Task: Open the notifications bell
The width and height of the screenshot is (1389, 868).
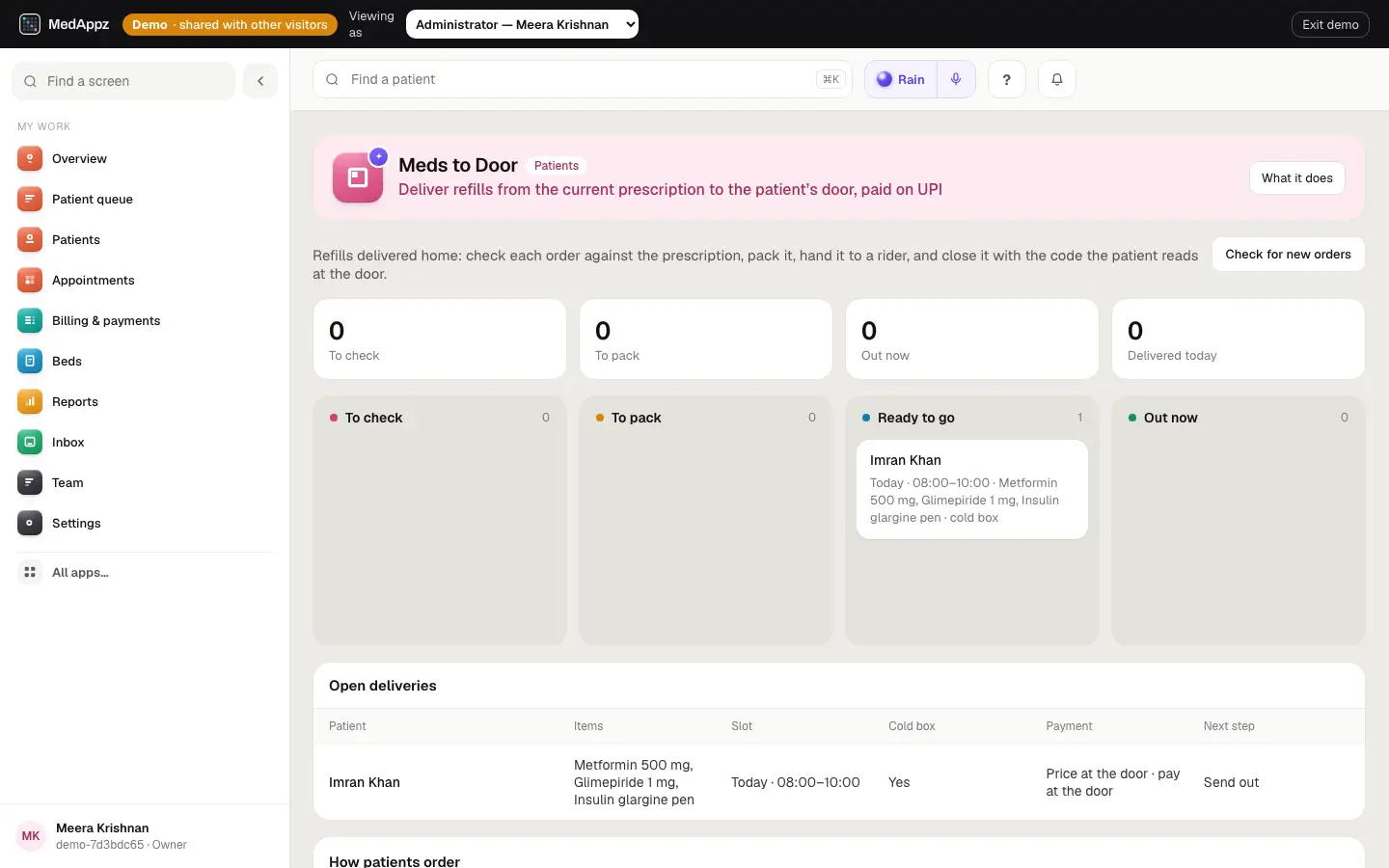Action: pyautogui.click(x=1056, y=79)
